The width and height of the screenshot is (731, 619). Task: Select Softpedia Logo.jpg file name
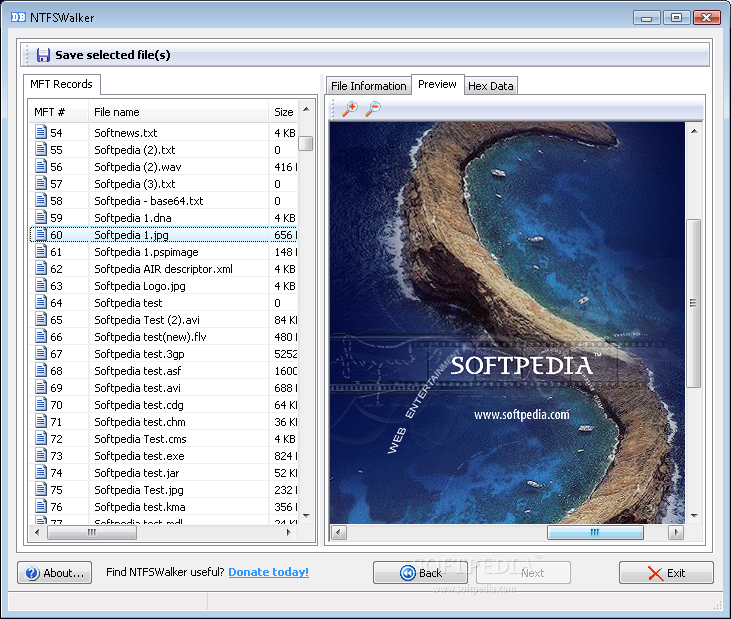click(140, 286)
